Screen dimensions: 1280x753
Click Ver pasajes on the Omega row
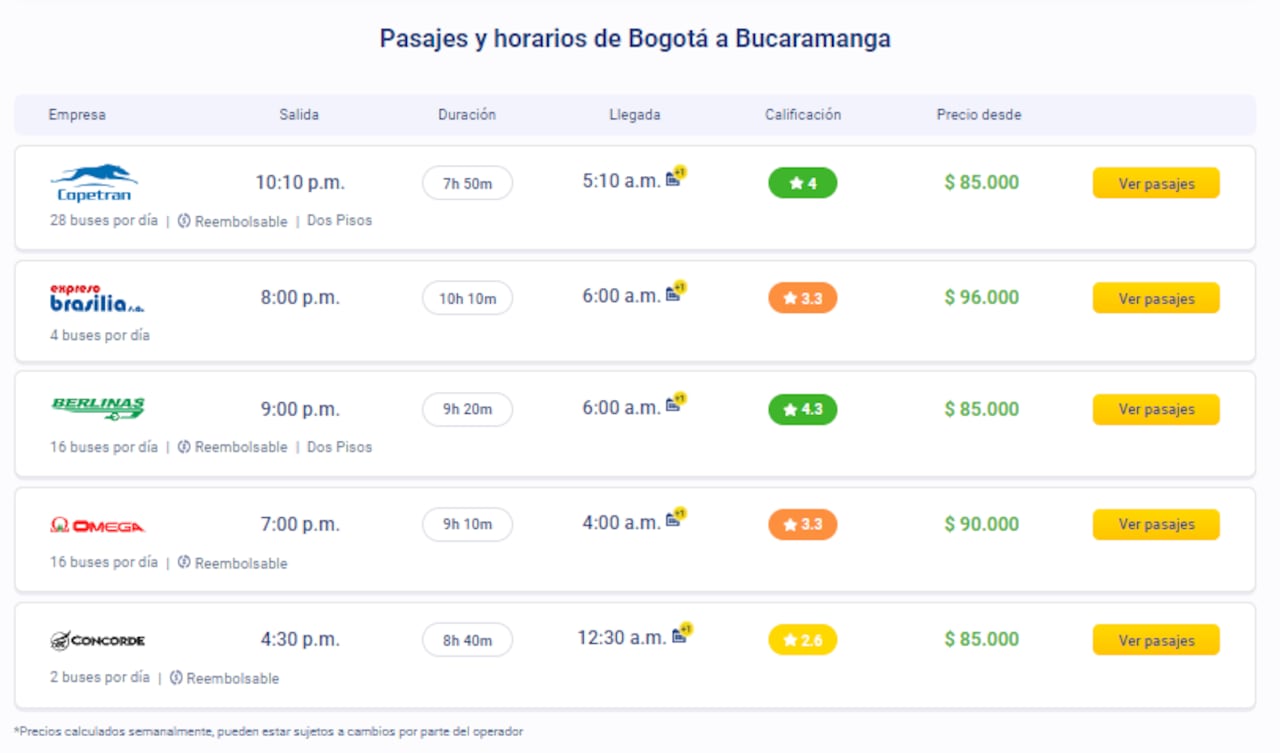pos(1155,523)
